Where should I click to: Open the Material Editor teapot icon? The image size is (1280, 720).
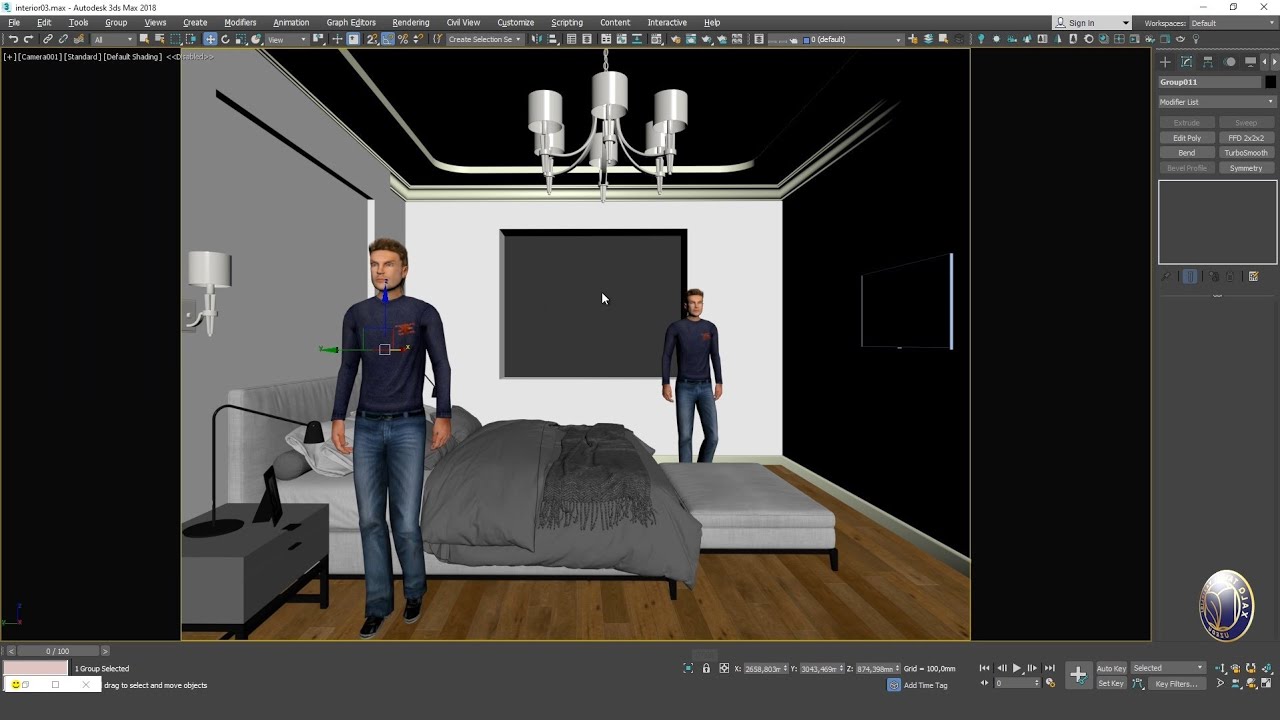click(x=656, y=39)
